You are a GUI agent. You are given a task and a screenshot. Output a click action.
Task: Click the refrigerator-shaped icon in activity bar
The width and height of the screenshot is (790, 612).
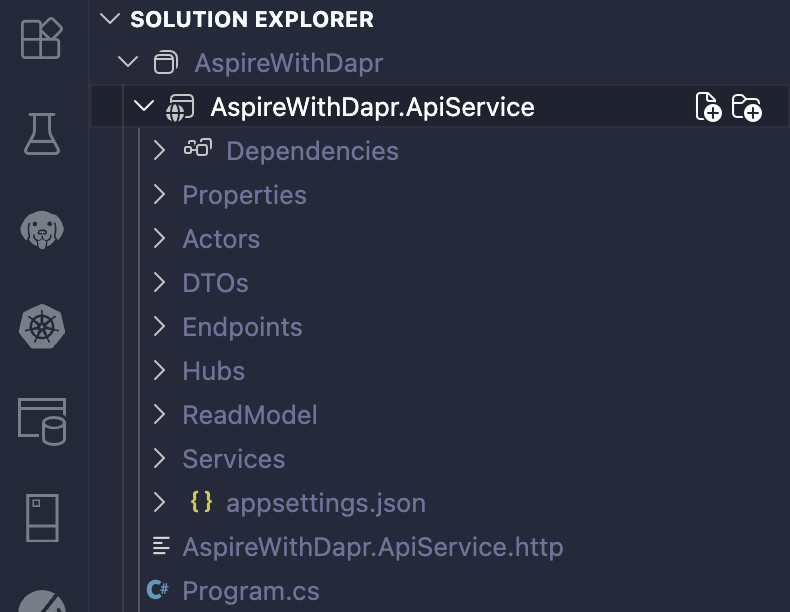point(42,517)
